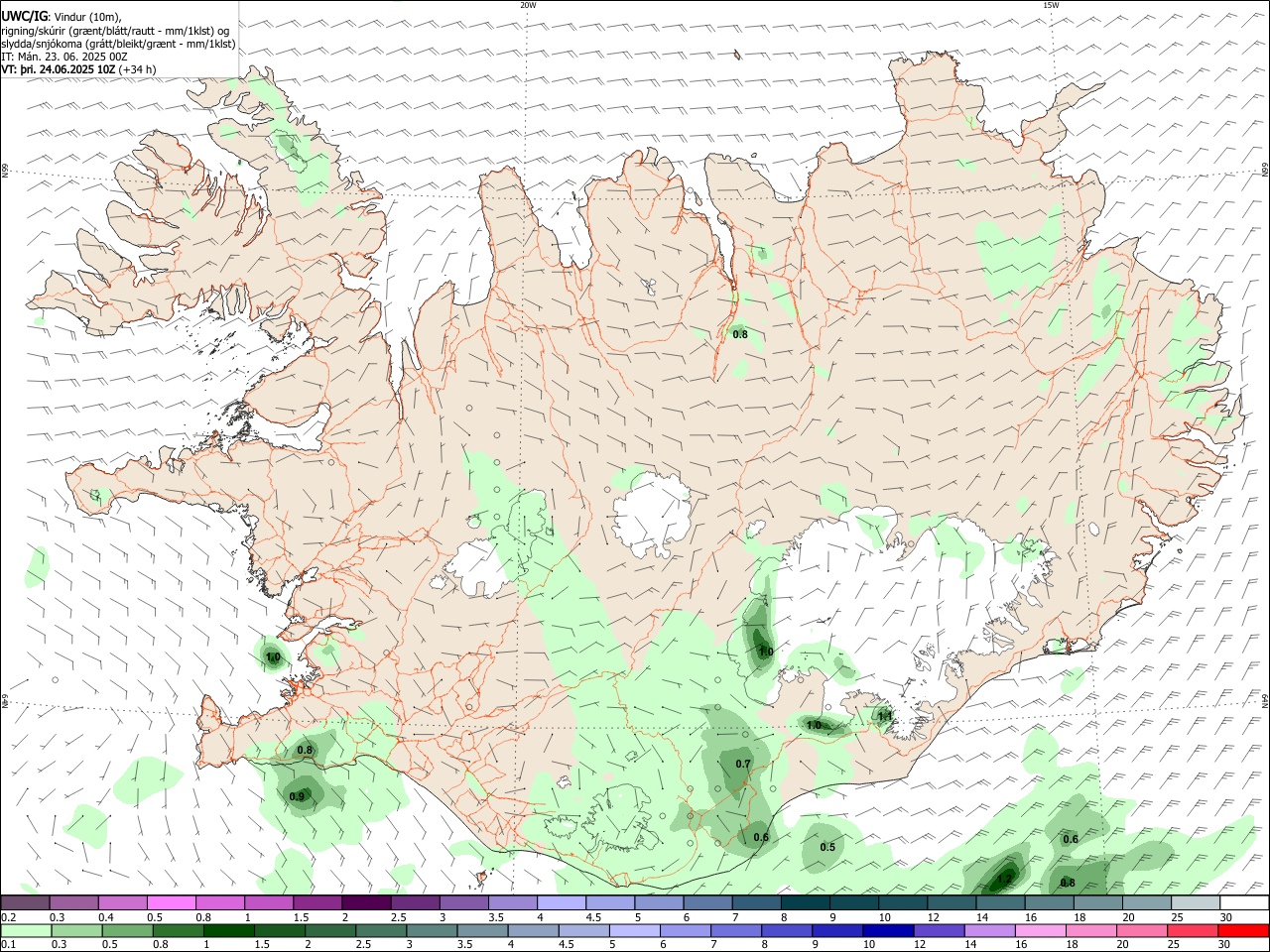The height and width of the screenshot is (952, 1270).
Task: Click the 0.9 precipitation value southwest of Reykjanes
Action: click(298, 796)
